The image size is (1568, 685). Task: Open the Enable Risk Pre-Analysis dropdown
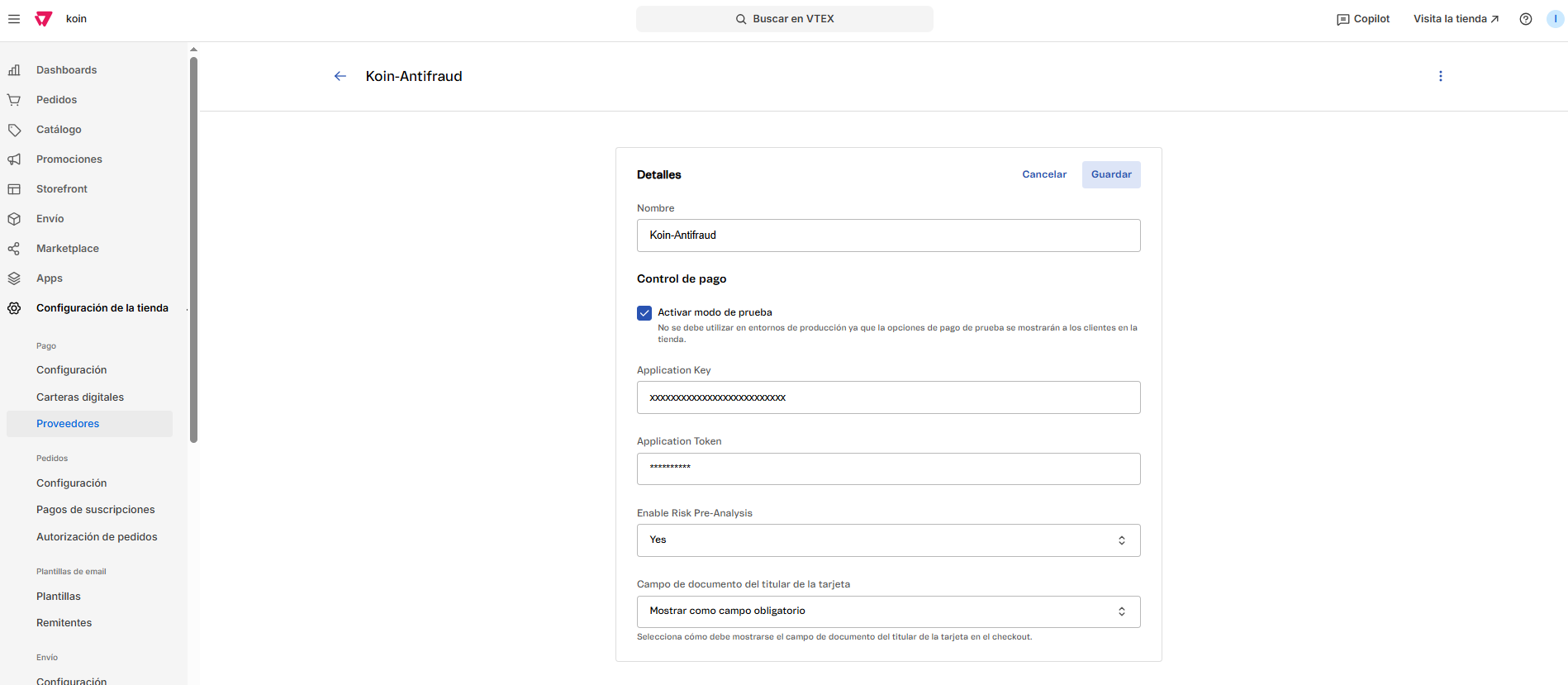click(x=889, y=540)
